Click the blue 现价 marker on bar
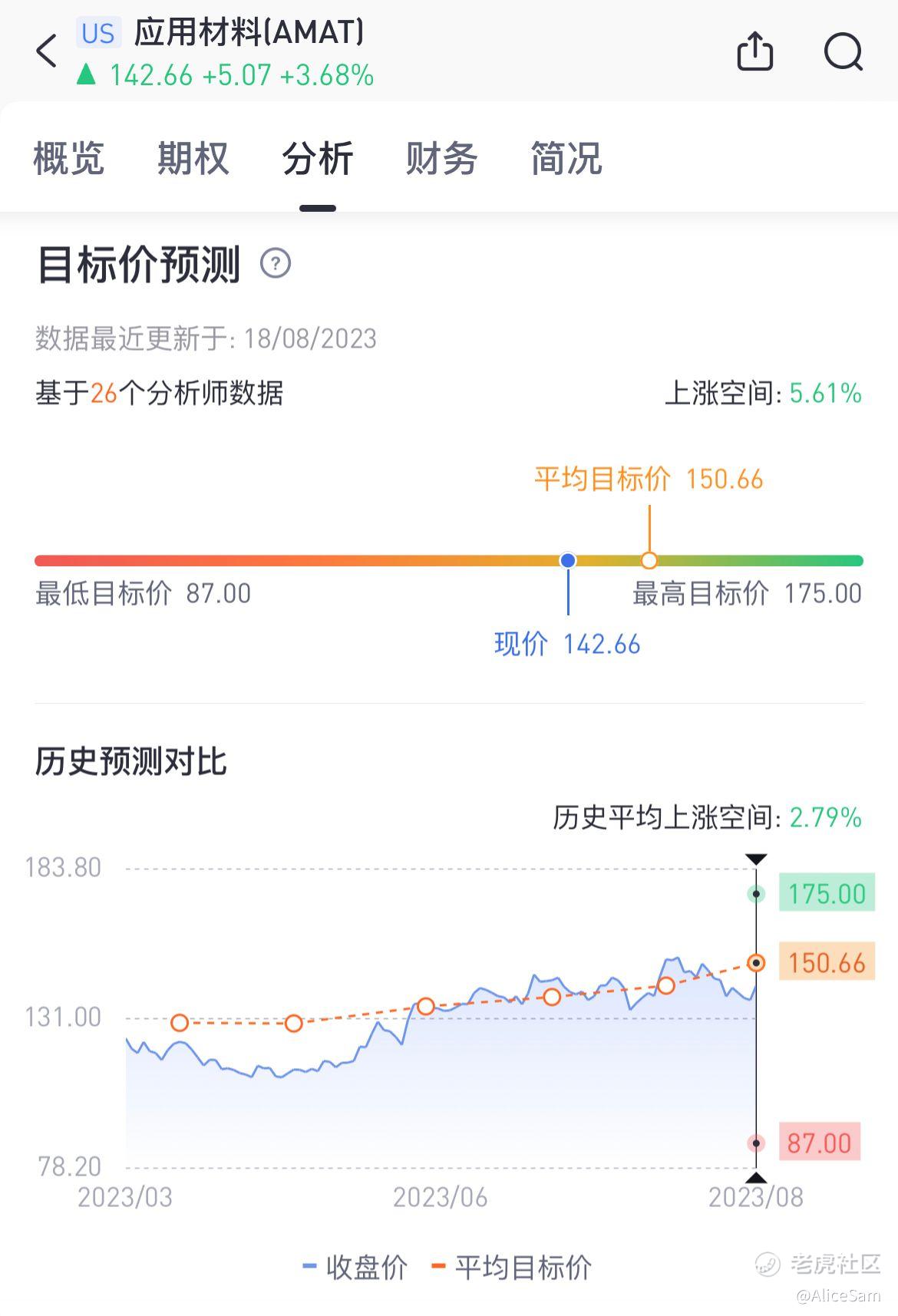Viewport: 898px width, 1316px height. 568,561
